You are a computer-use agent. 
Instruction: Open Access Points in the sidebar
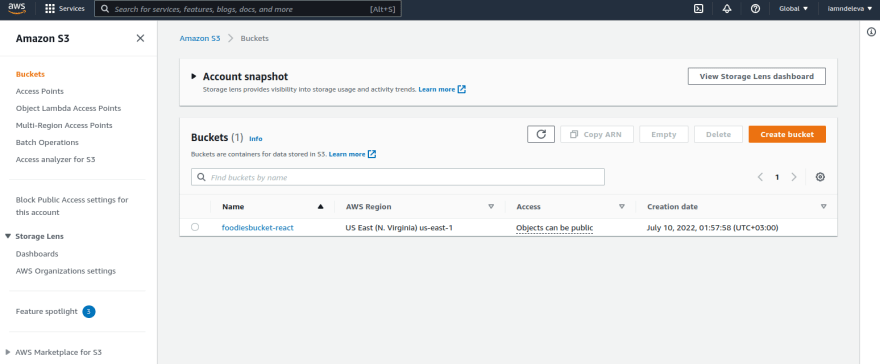coord(40,91)
